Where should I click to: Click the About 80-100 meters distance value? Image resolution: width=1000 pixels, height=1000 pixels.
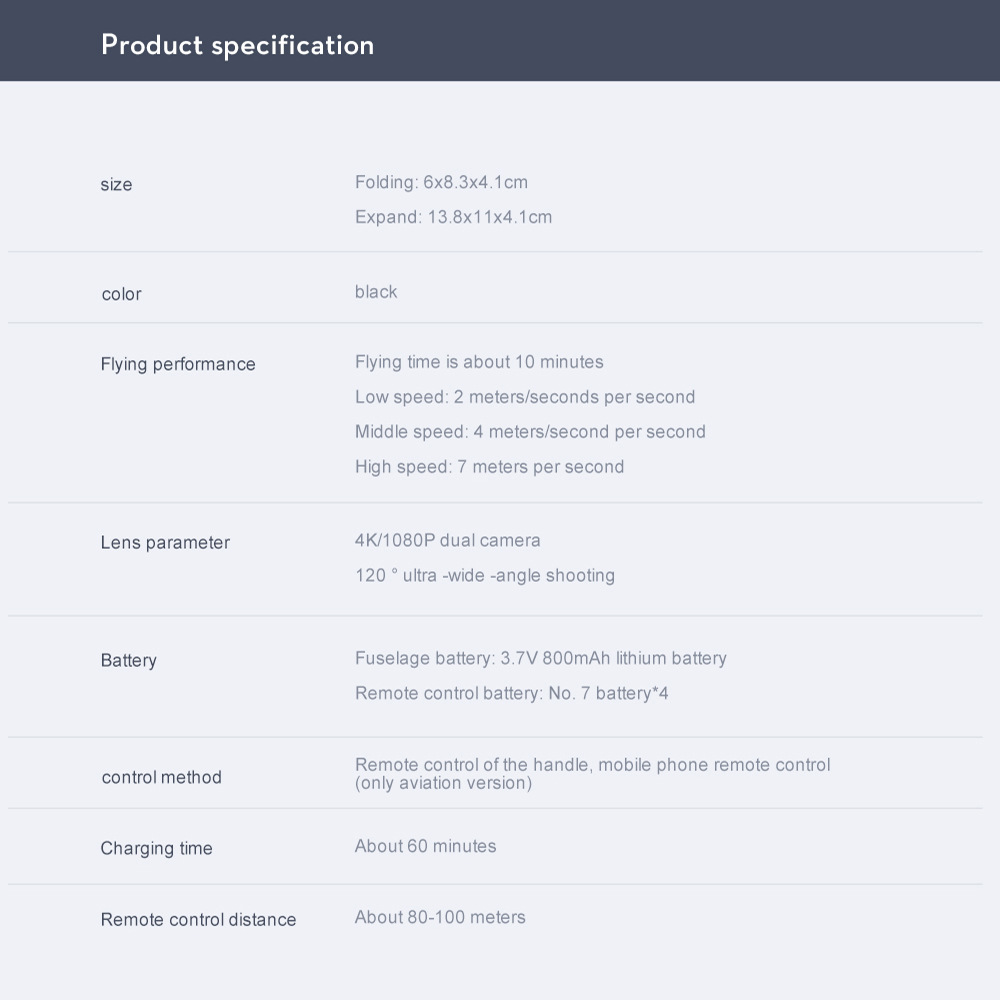(440, 917)
